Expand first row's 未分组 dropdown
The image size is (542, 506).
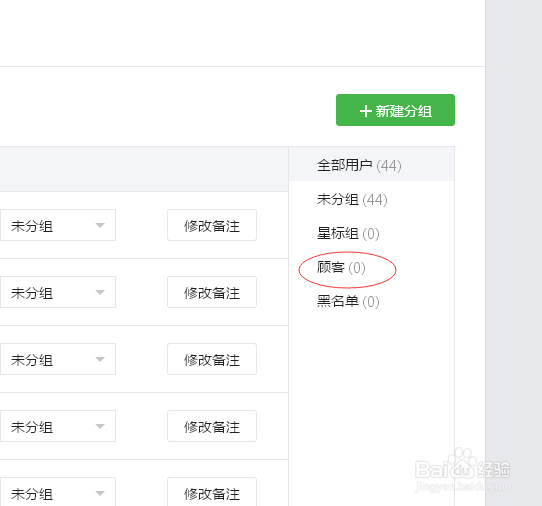[x=58, y=225]
